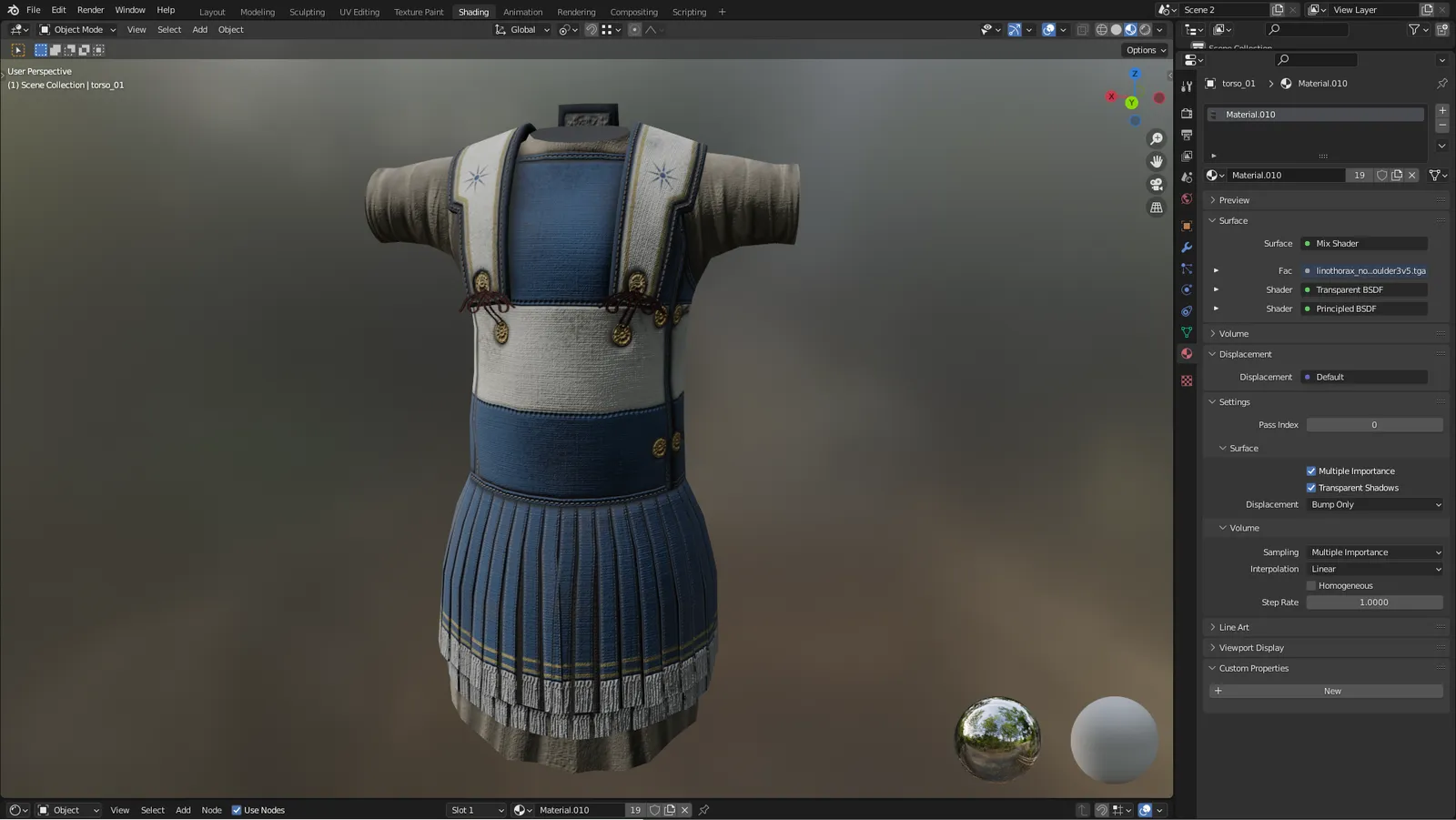Enable Homogeneous volume checkbox
The width and height of the screenshot is (1456, 820).
coord(1311,586)
